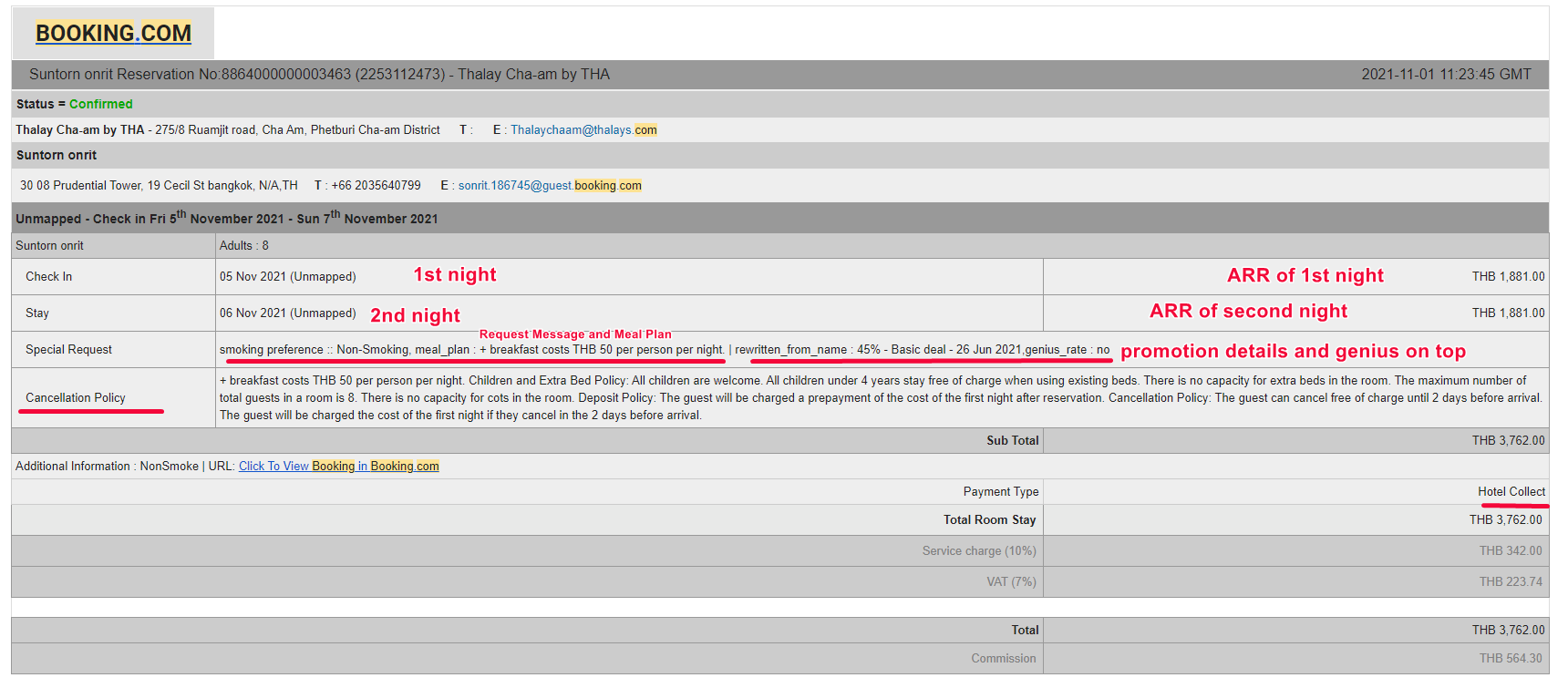Click the date '06 Nov 2021 (Unmapped)'
Viewport: 1568px width, 688px height.
[288, 313]
